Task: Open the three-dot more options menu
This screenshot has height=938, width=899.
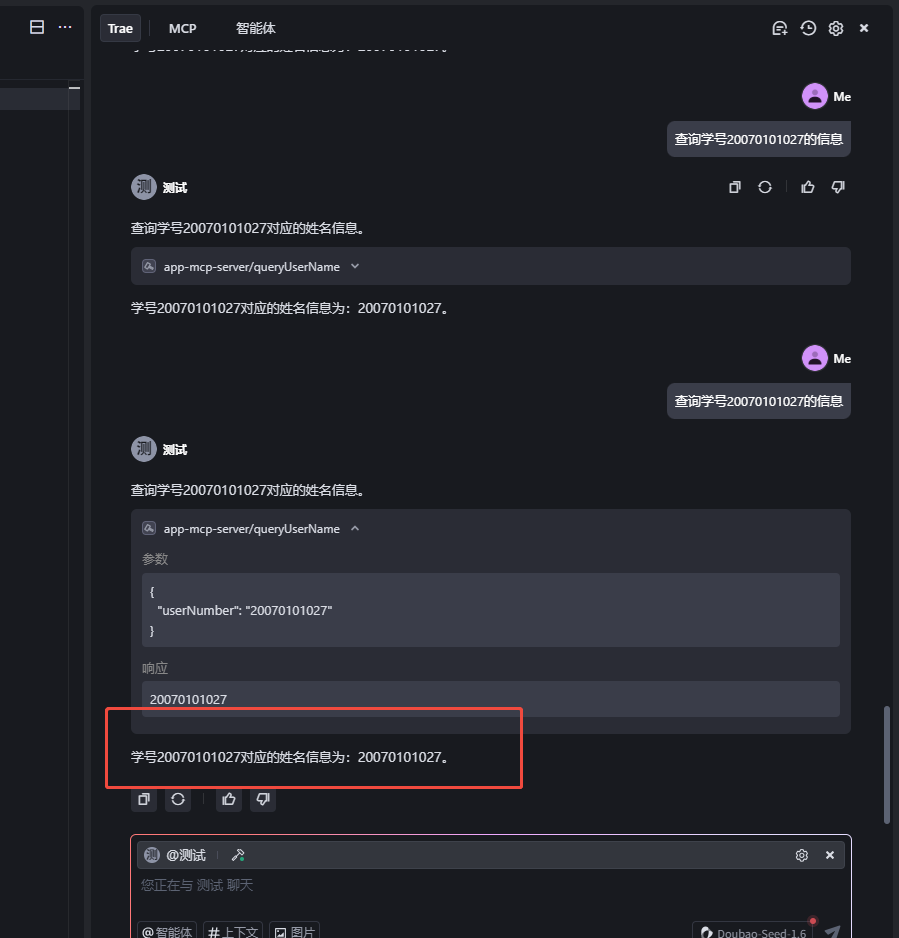Action: point(65,27)
